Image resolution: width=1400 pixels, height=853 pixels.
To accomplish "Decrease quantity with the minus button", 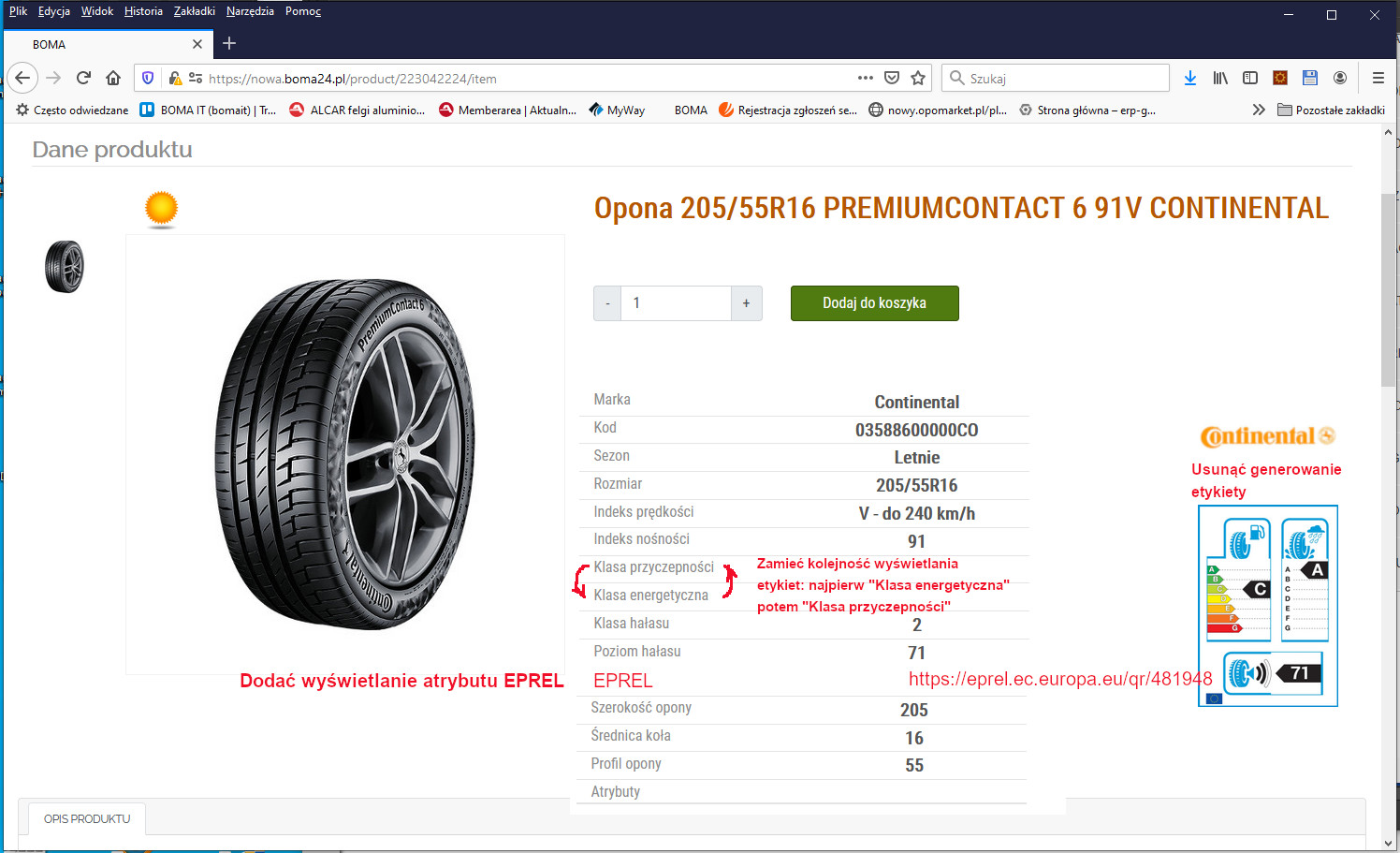I will click(x=607, y=303).
